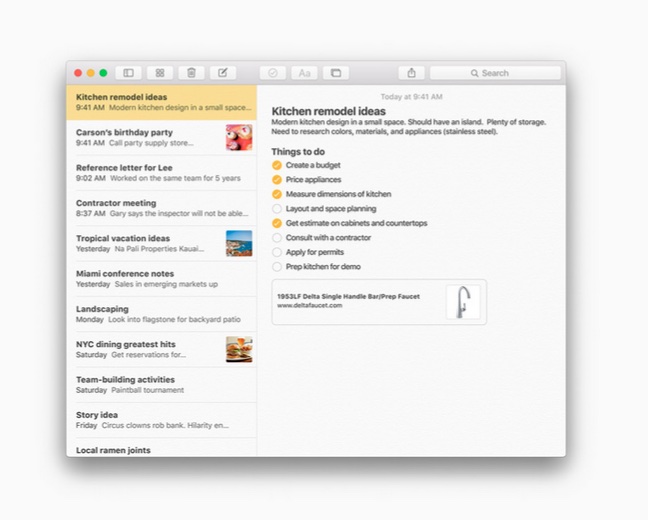Click the trash delete note icon

(191, 73)
